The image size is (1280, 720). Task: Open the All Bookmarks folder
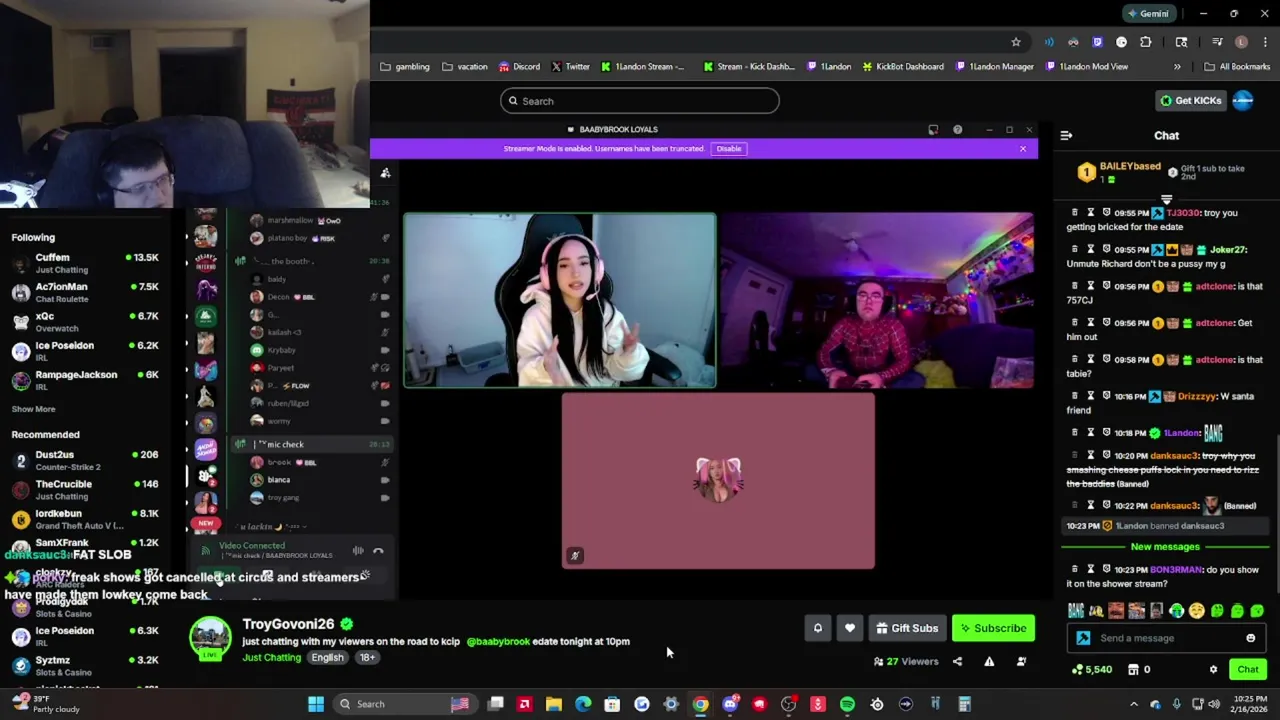click(x=1237, y=66)
